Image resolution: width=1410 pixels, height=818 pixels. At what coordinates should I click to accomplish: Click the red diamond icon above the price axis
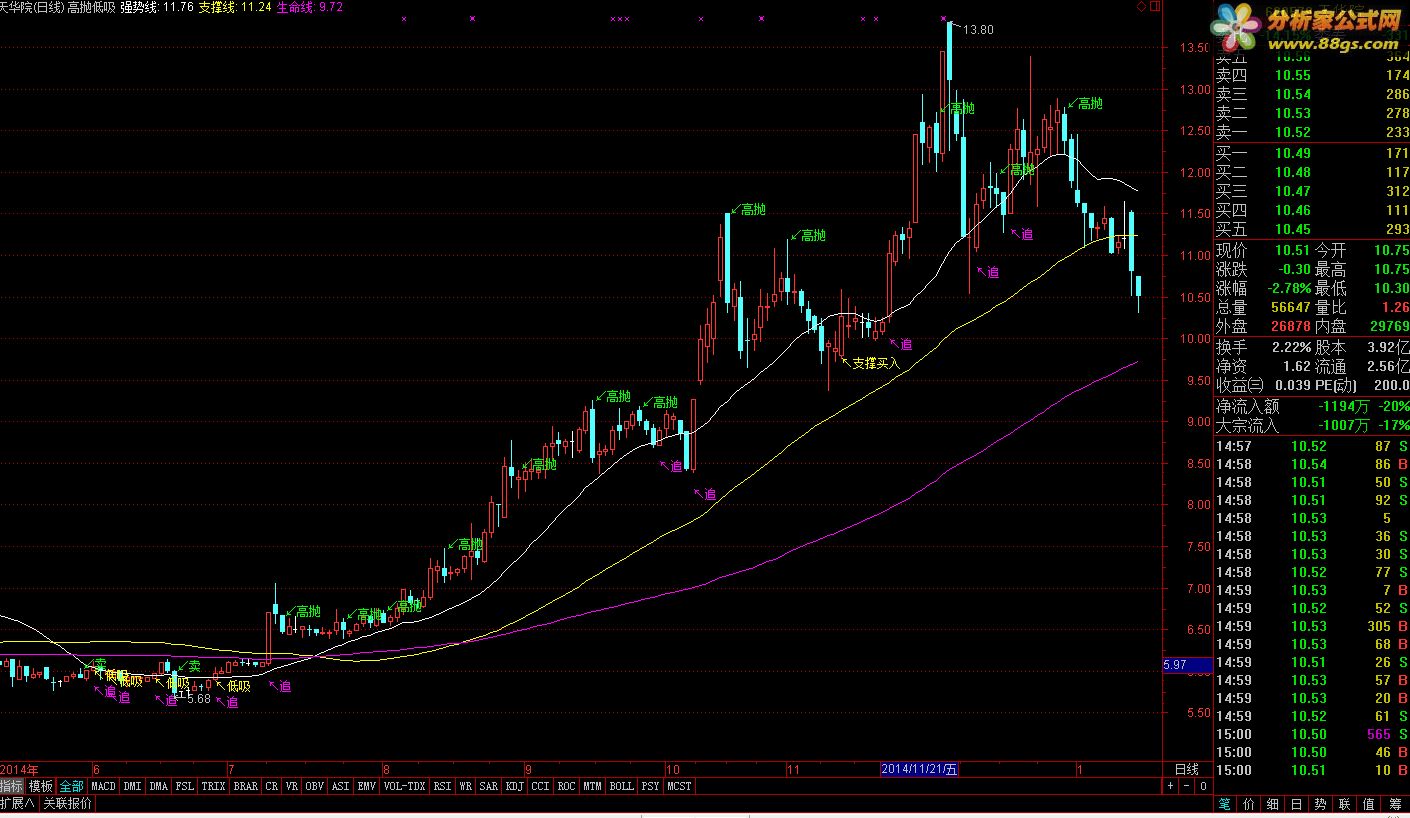(x=1142, y=6)
